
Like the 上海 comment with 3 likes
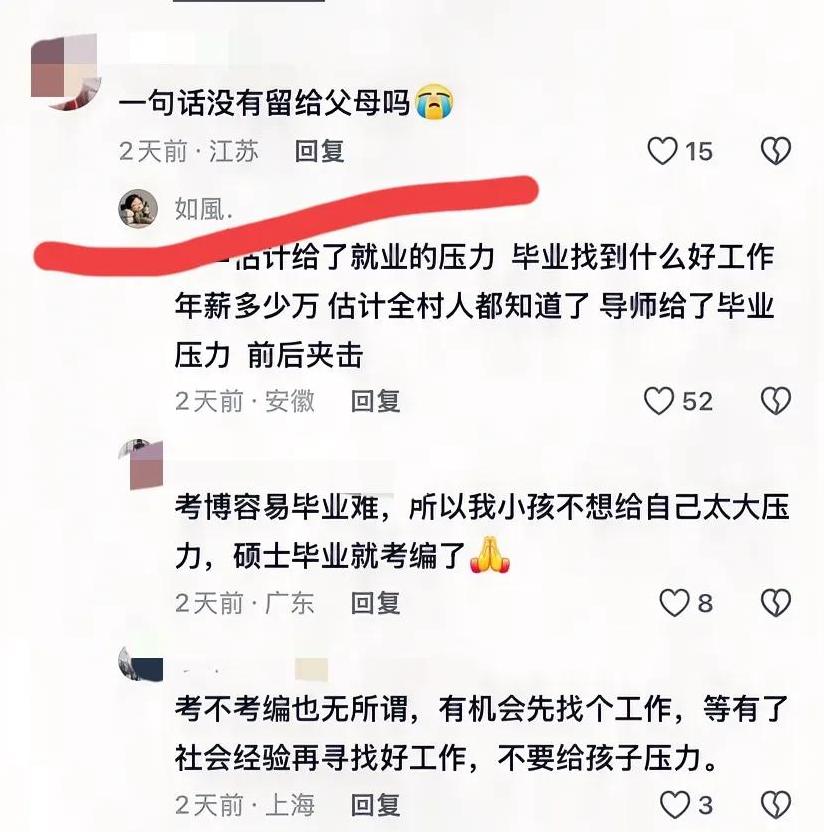pos(674,805)
